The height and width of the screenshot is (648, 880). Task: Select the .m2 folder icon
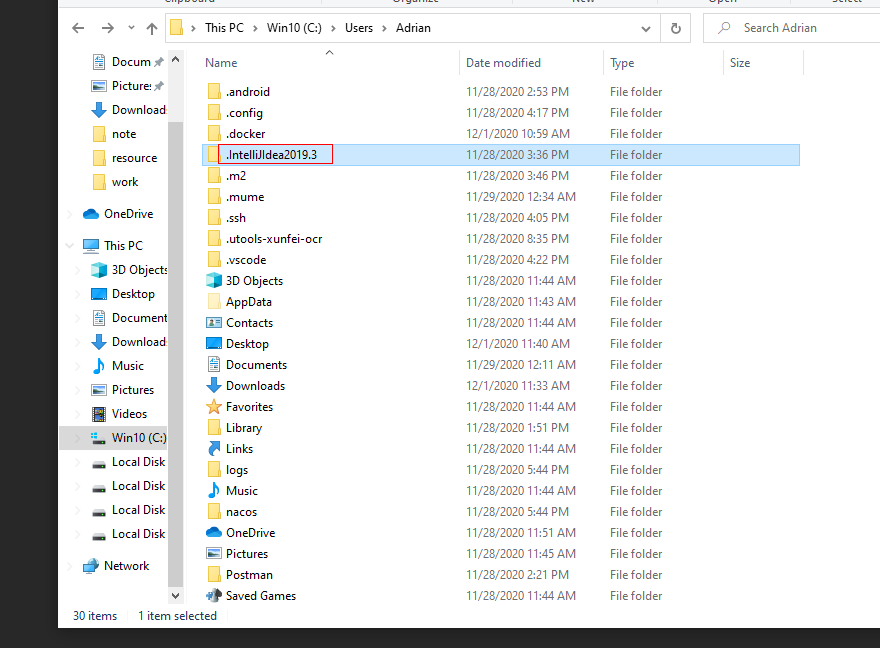[214, 176]
